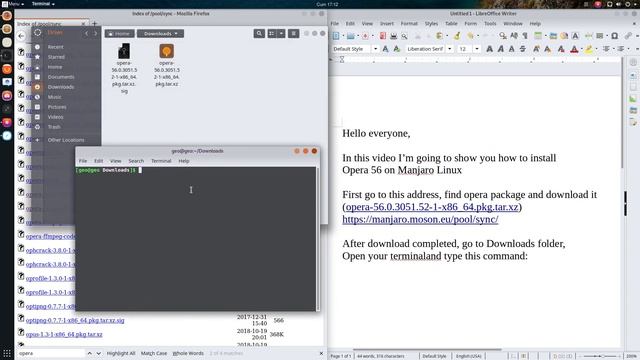Click the Export as PDF icon in Writer
The width and height of the screenshot is (640, 360).
click(x=383, y=36)
